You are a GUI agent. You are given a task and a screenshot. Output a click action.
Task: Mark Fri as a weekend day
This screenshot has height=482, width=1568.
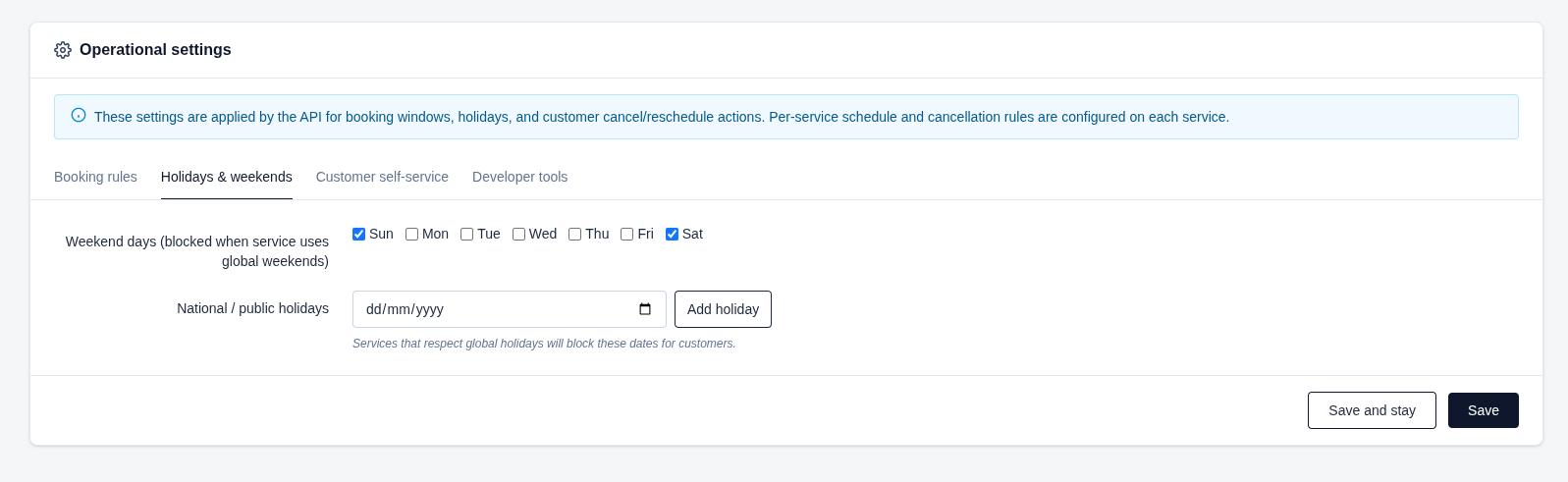pyautogui.click(x=626, y=234)
